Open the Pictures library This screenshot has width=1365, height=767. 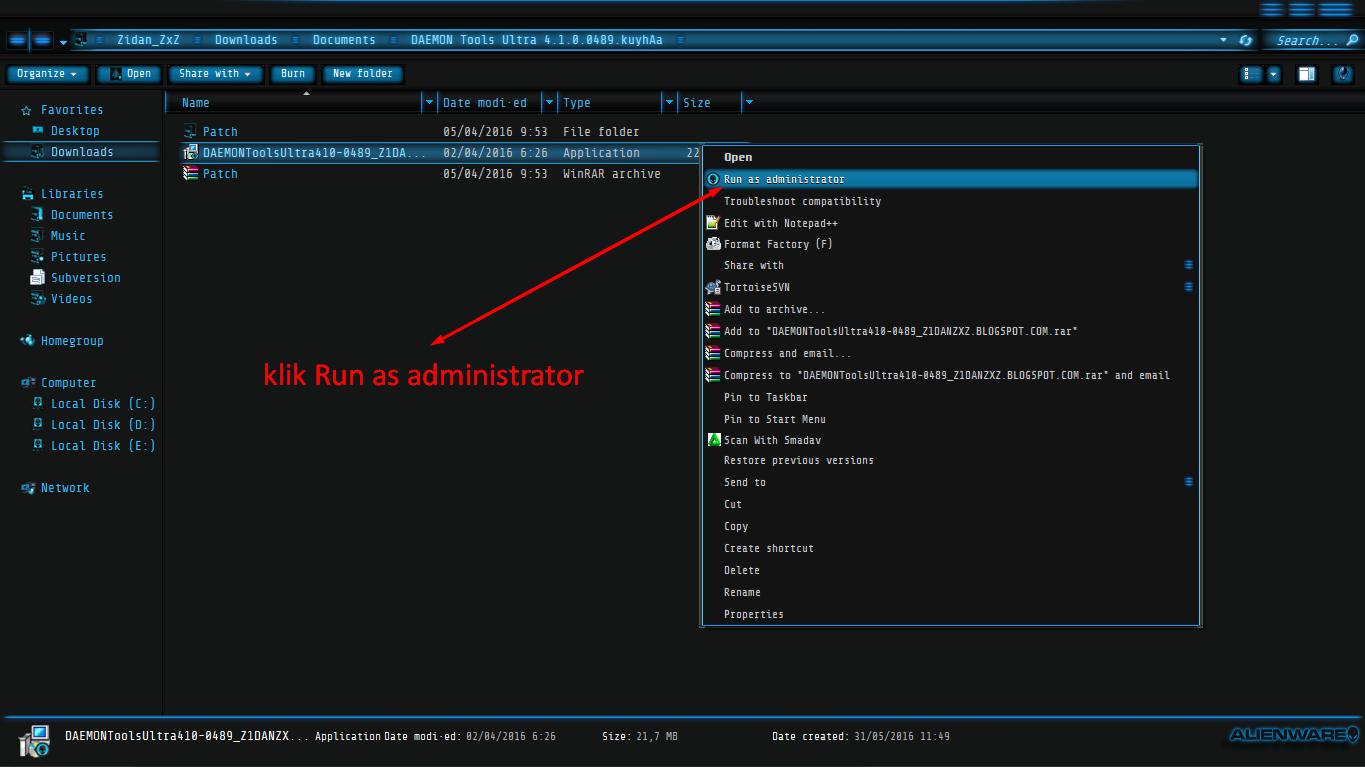coord(78,257)
